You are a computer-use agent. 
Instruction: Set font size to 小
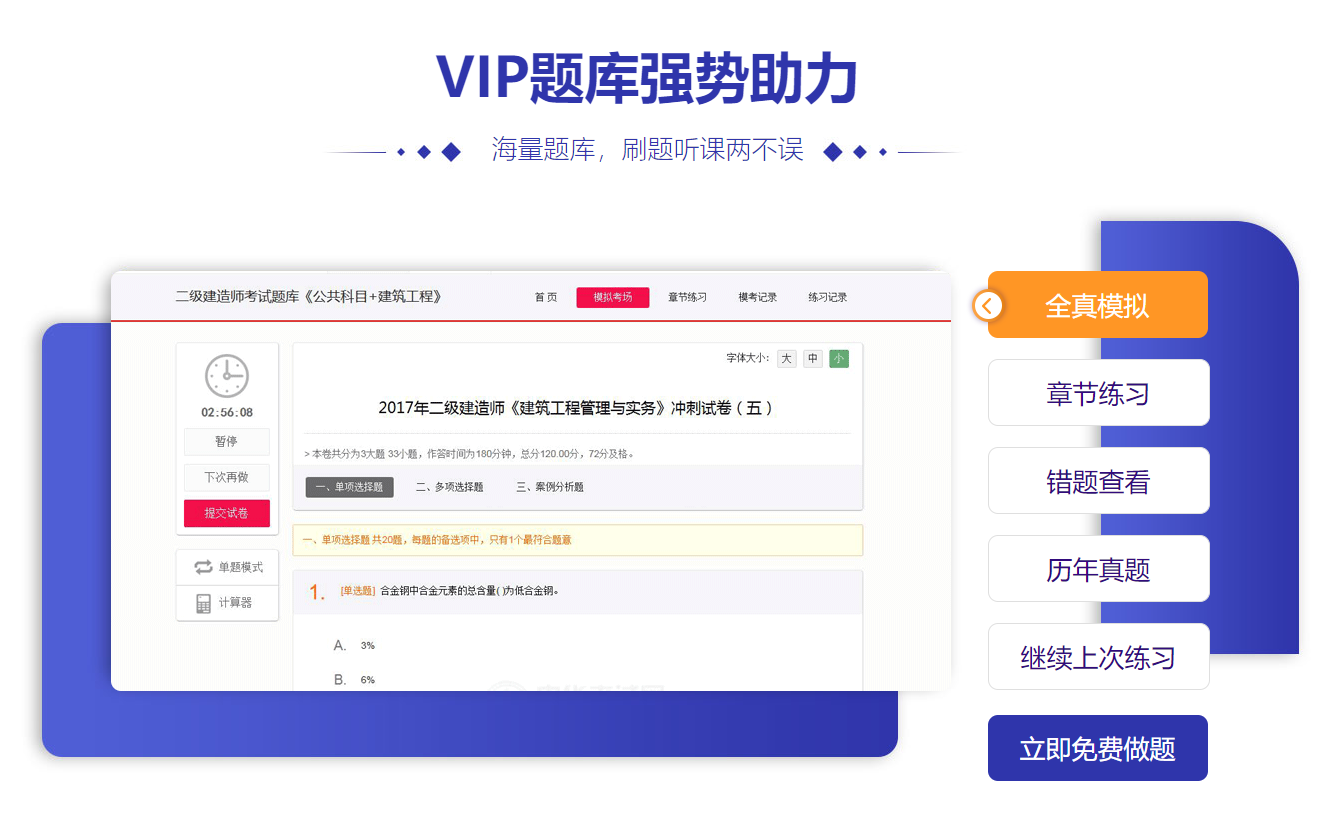pos(838,358)
